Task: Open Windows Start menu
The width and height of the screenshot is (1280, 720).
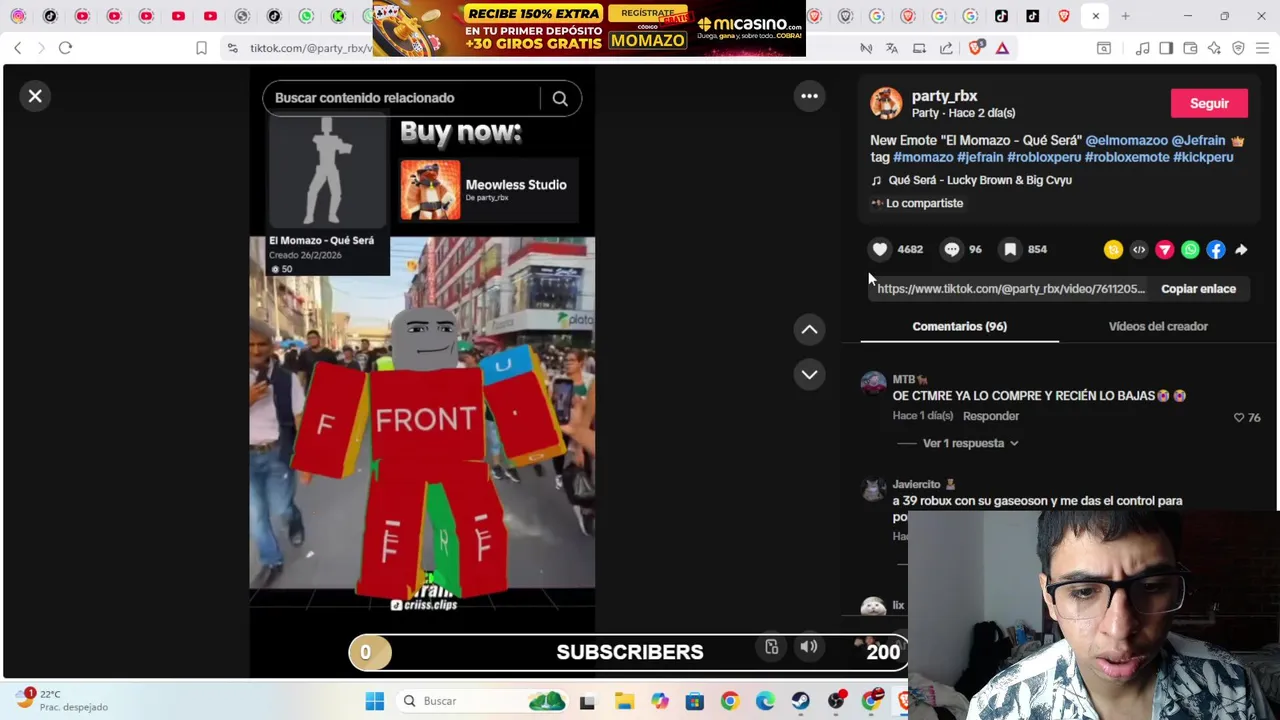Action: [375, 701]
